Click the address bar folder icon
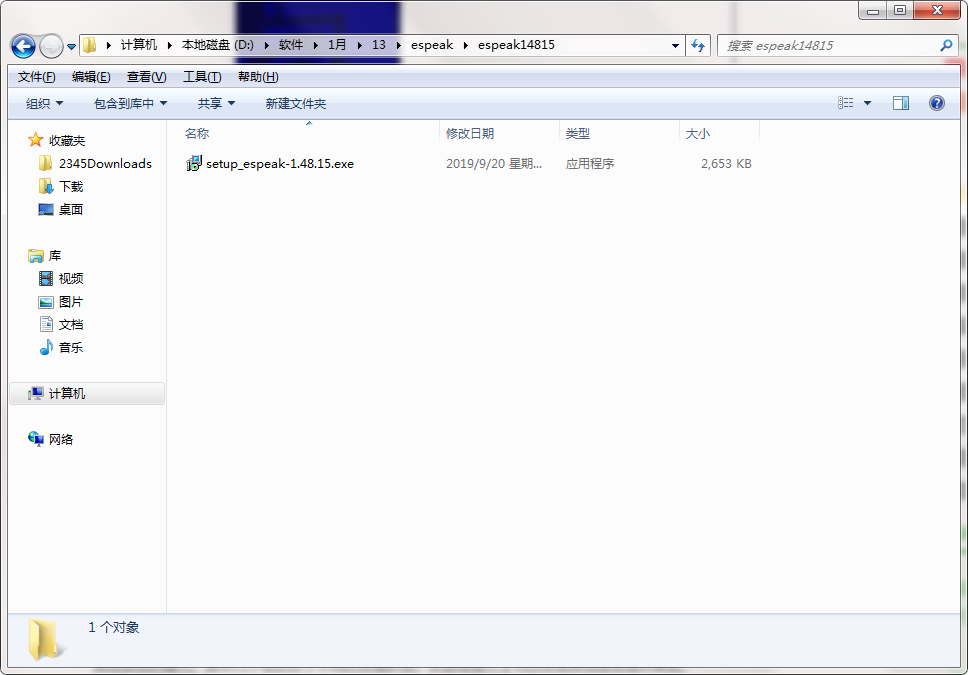The height and width of the screenshot is (675, 968). pos(90,45)
